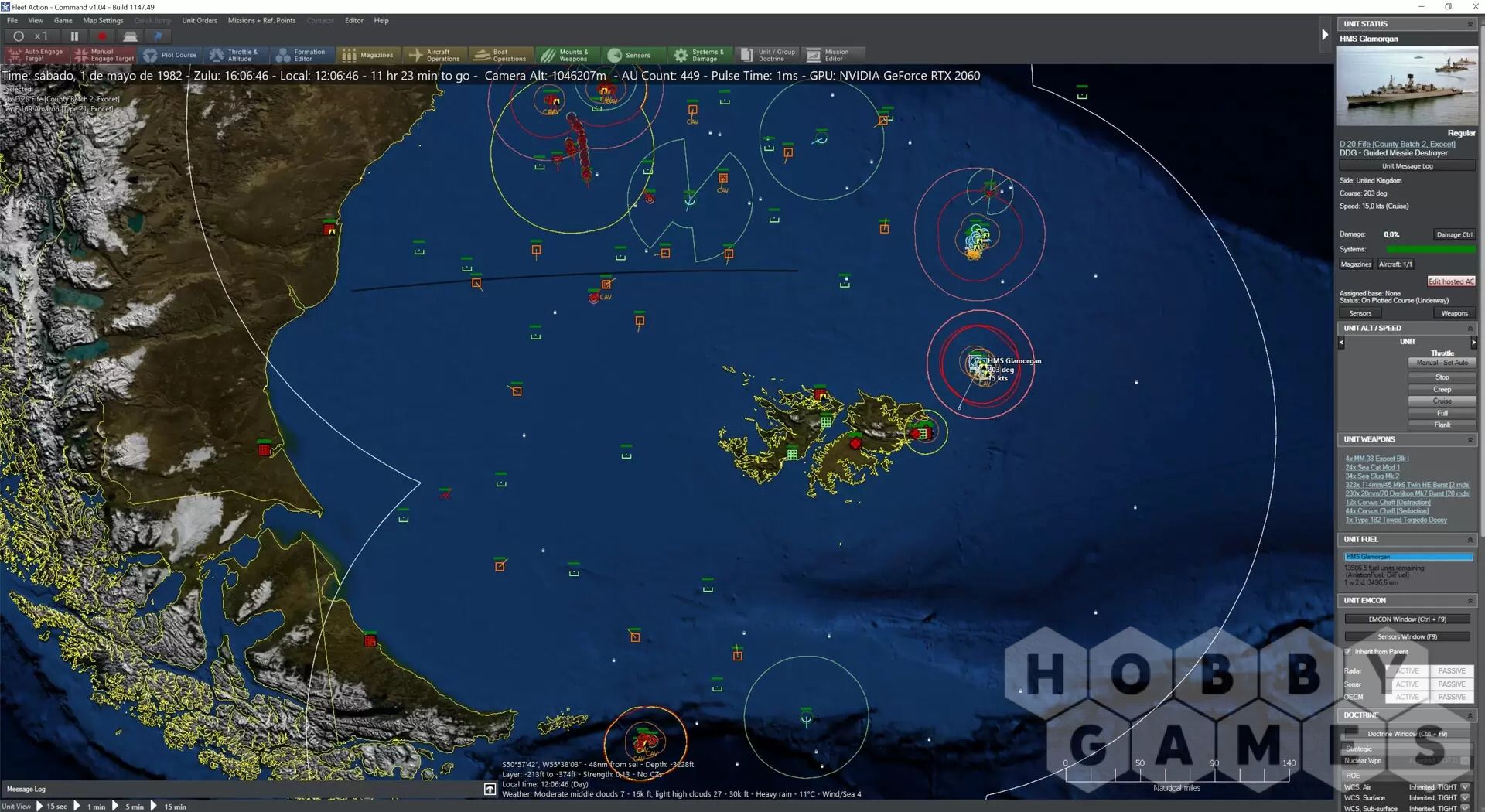Open EMCON Window (Ctrl + F9)
The height and width of the screenshot is (812, 1485).
tap(1408, 619)
